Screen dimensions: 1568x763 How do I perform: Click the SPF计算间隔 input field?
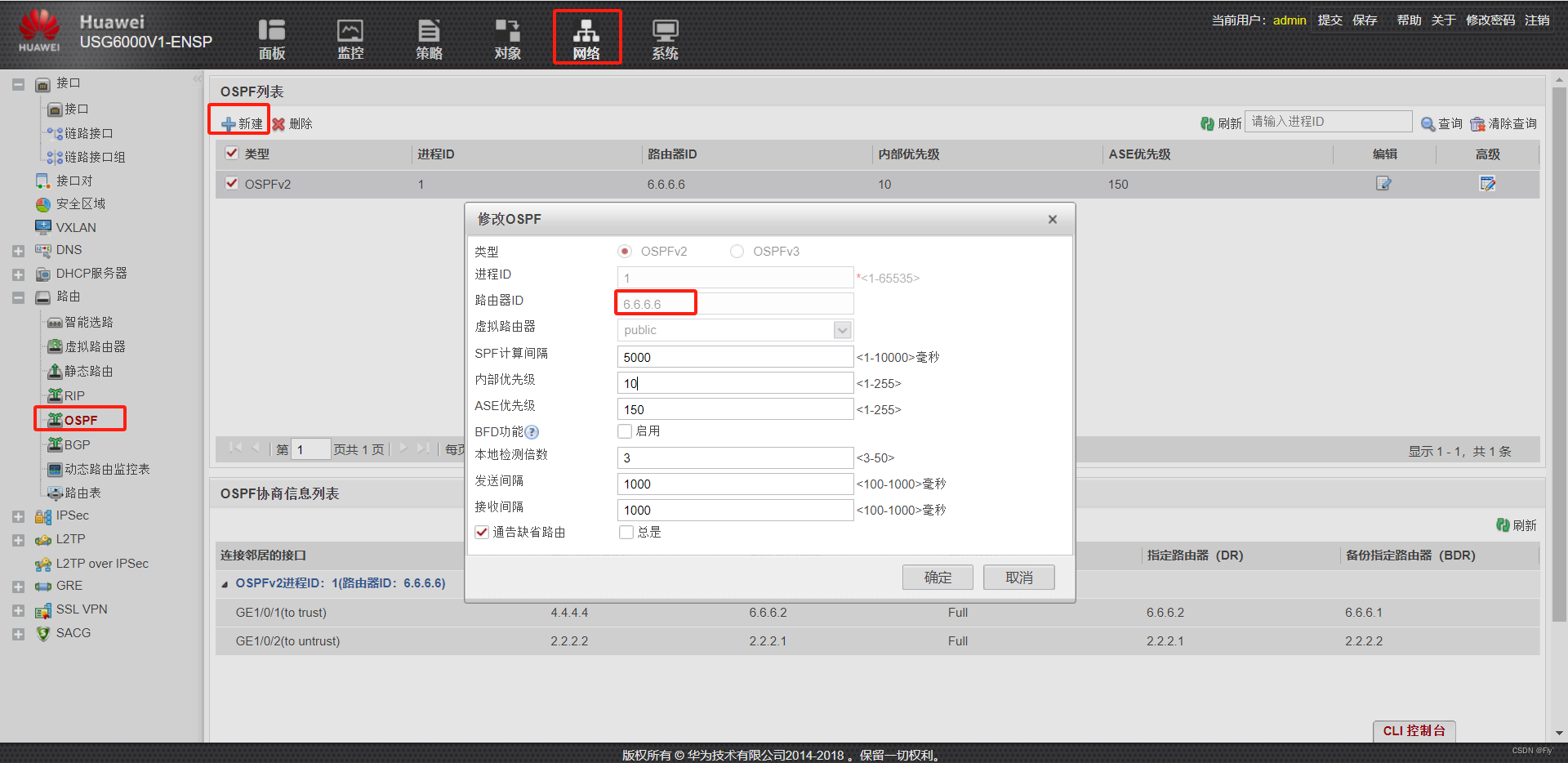click(735, 357)
